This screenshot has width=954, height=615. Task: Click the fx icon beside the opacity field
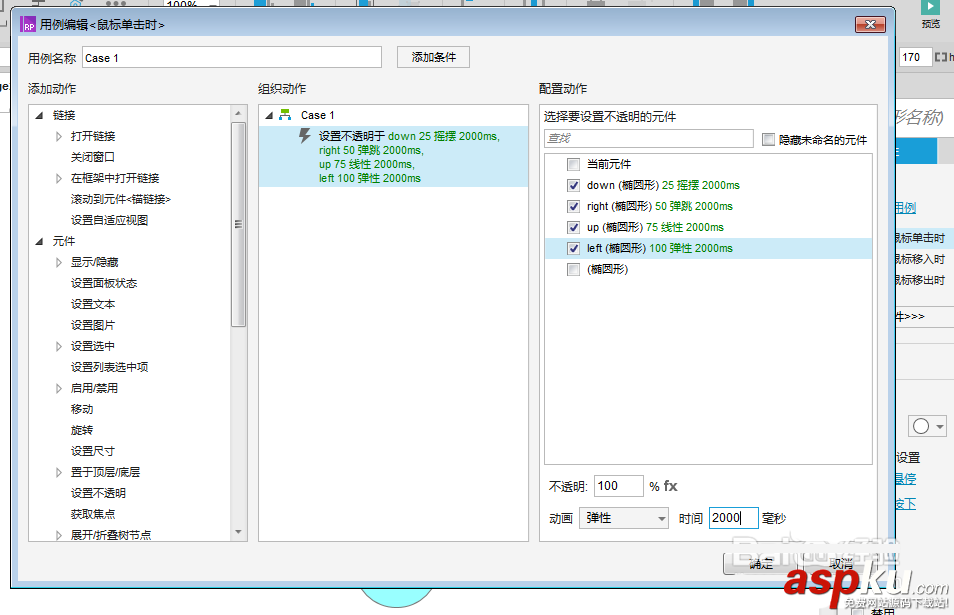point(671,486)
